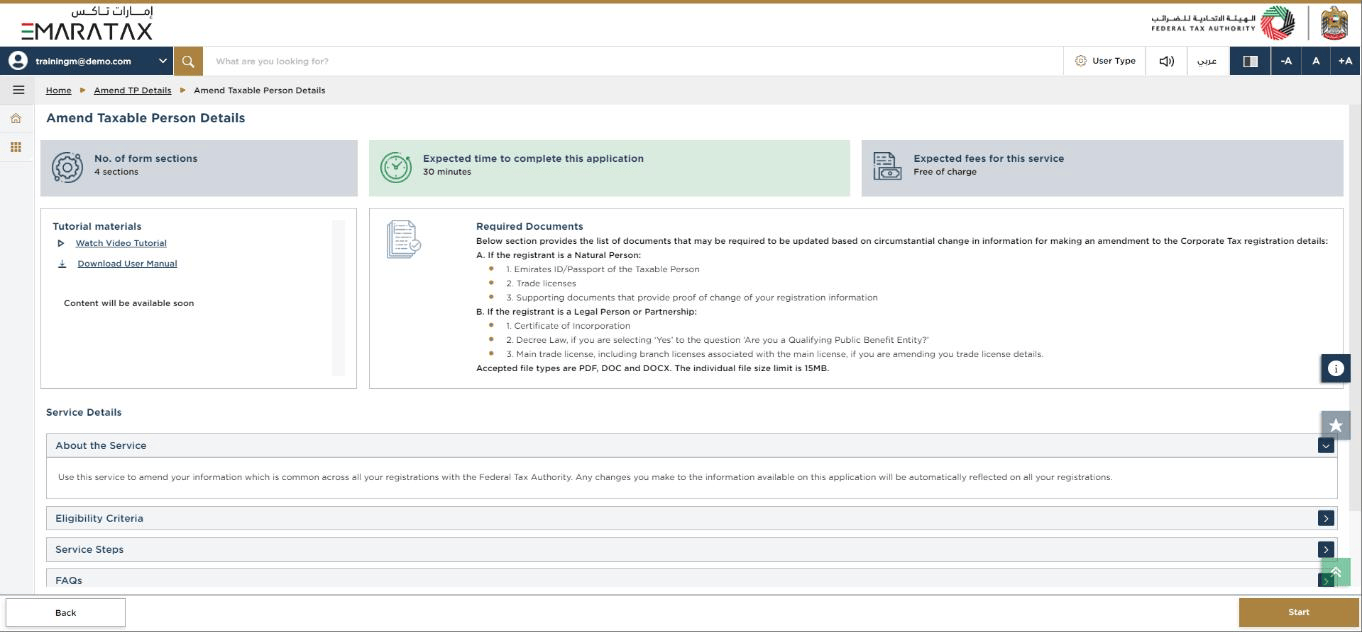This screenshot has width=1362, height=632.
Task: Click the Download User Manual link
Action: click(x=127, y=264)
